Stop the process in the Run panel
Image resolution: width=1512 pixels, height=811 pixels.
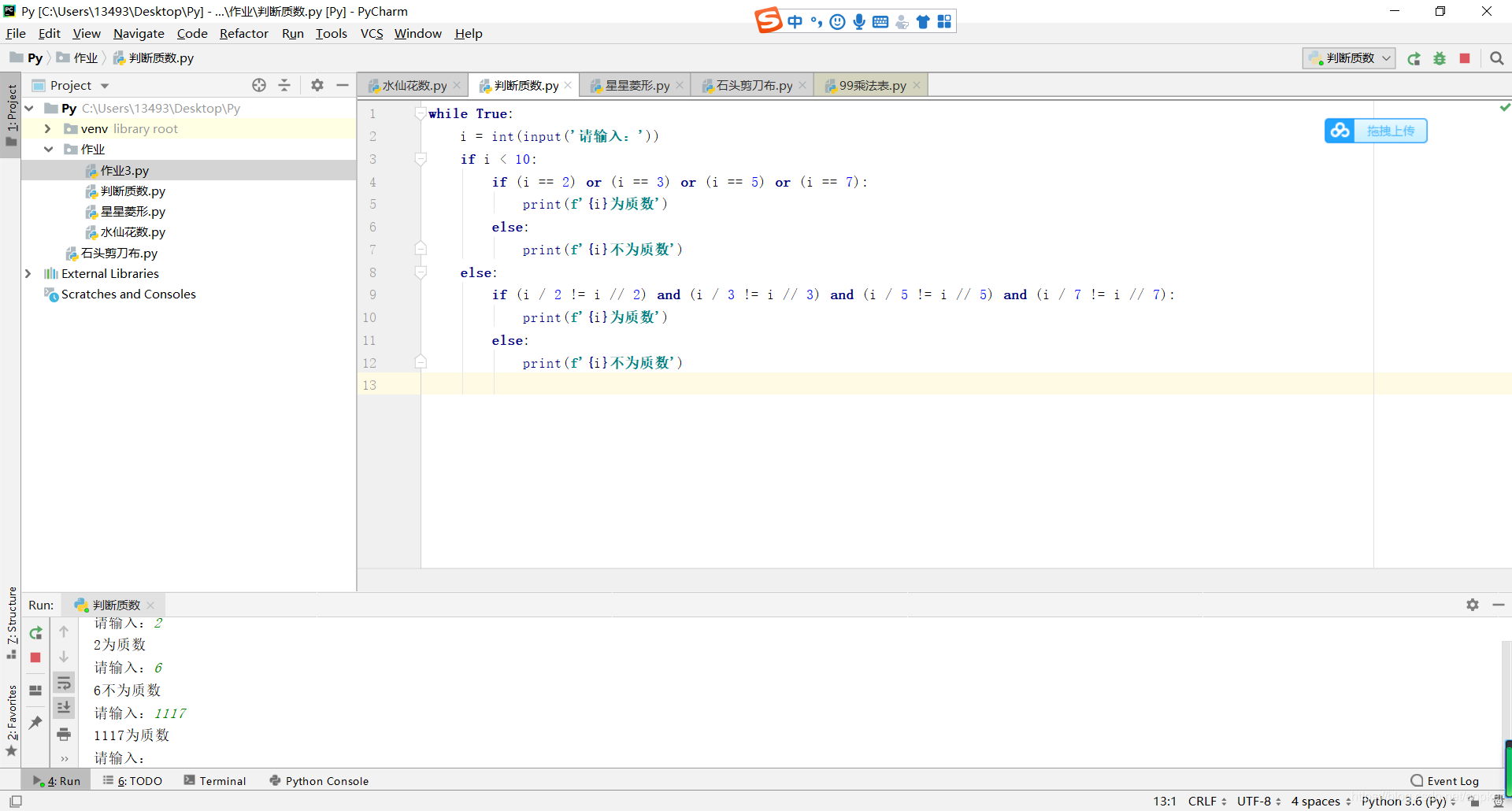point(35,657)
